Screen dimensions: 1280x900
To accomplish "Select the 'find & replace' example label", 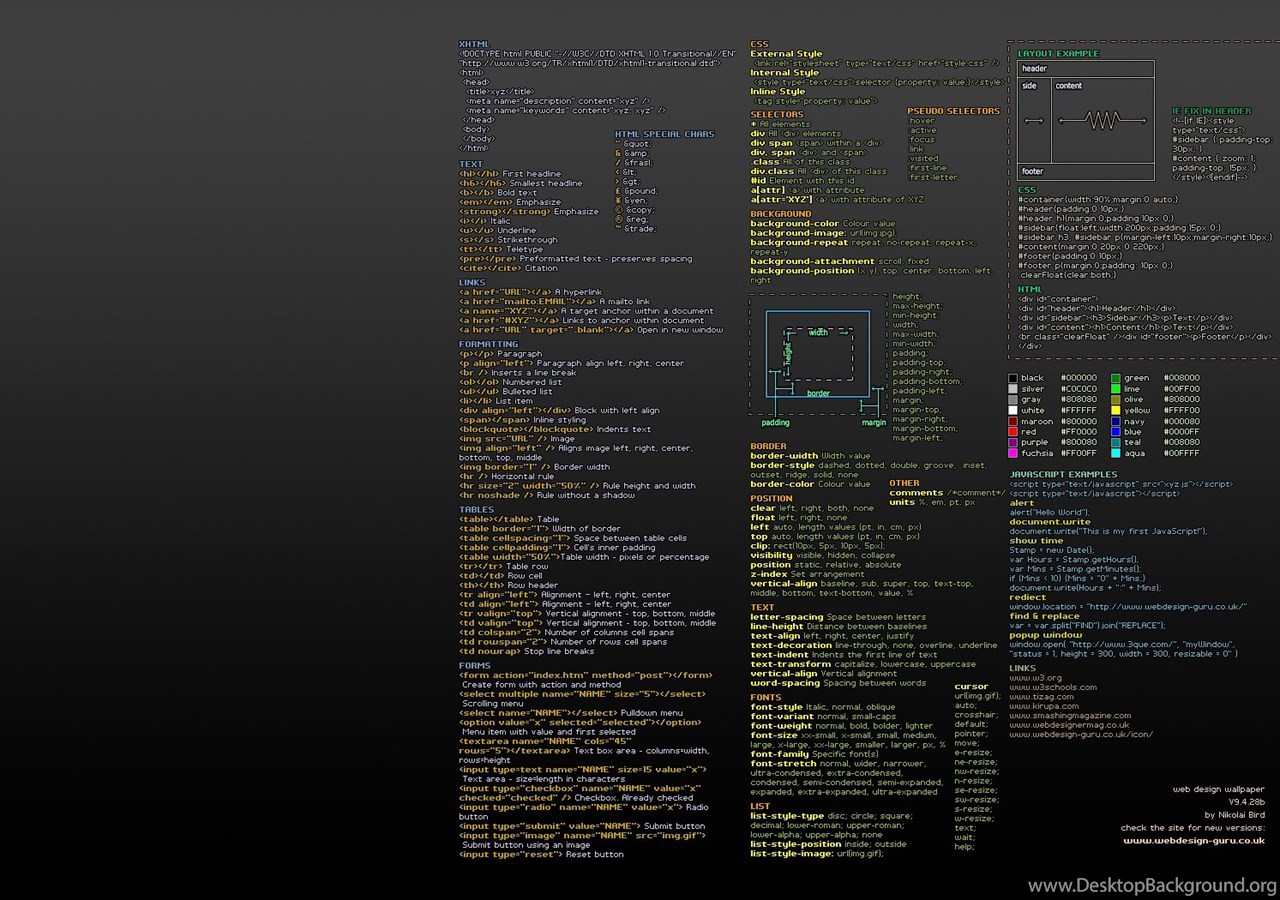I will point(1044,616).
